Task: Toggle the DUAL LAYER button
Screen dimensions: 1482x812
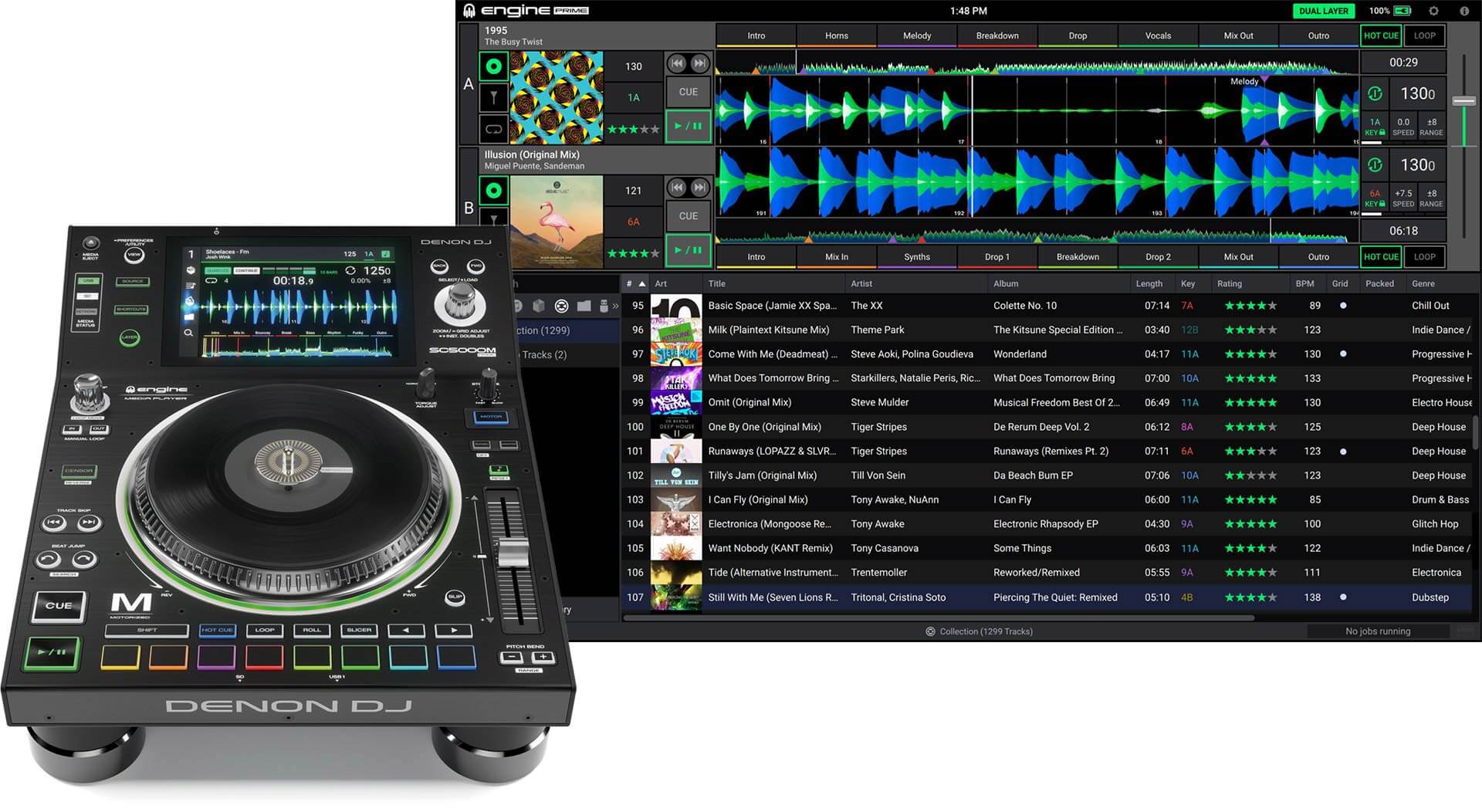Action: (1323, 11)
